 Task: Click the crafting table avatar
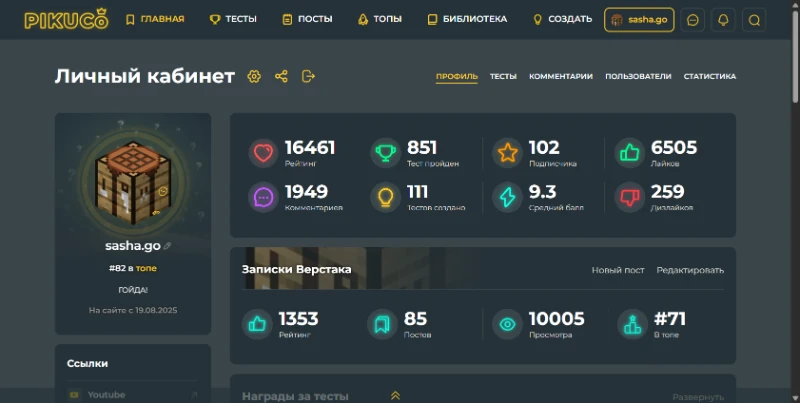click(x=133, y=181)
